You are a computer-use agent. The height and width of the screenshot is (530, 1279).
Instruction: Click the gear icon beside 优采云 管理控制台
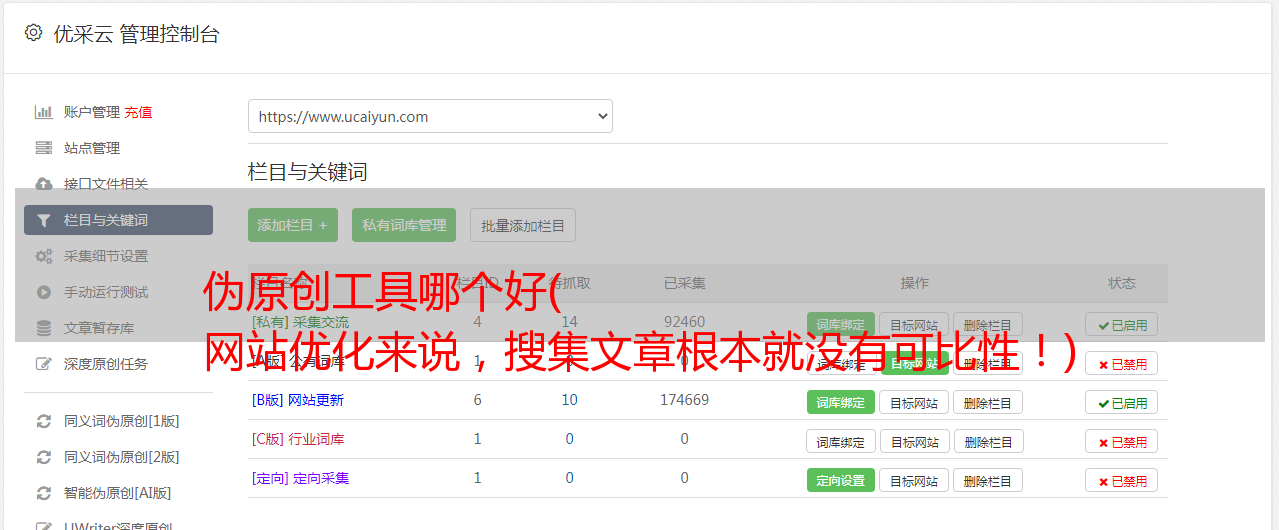pyautogui.click(x=33, y=33)
